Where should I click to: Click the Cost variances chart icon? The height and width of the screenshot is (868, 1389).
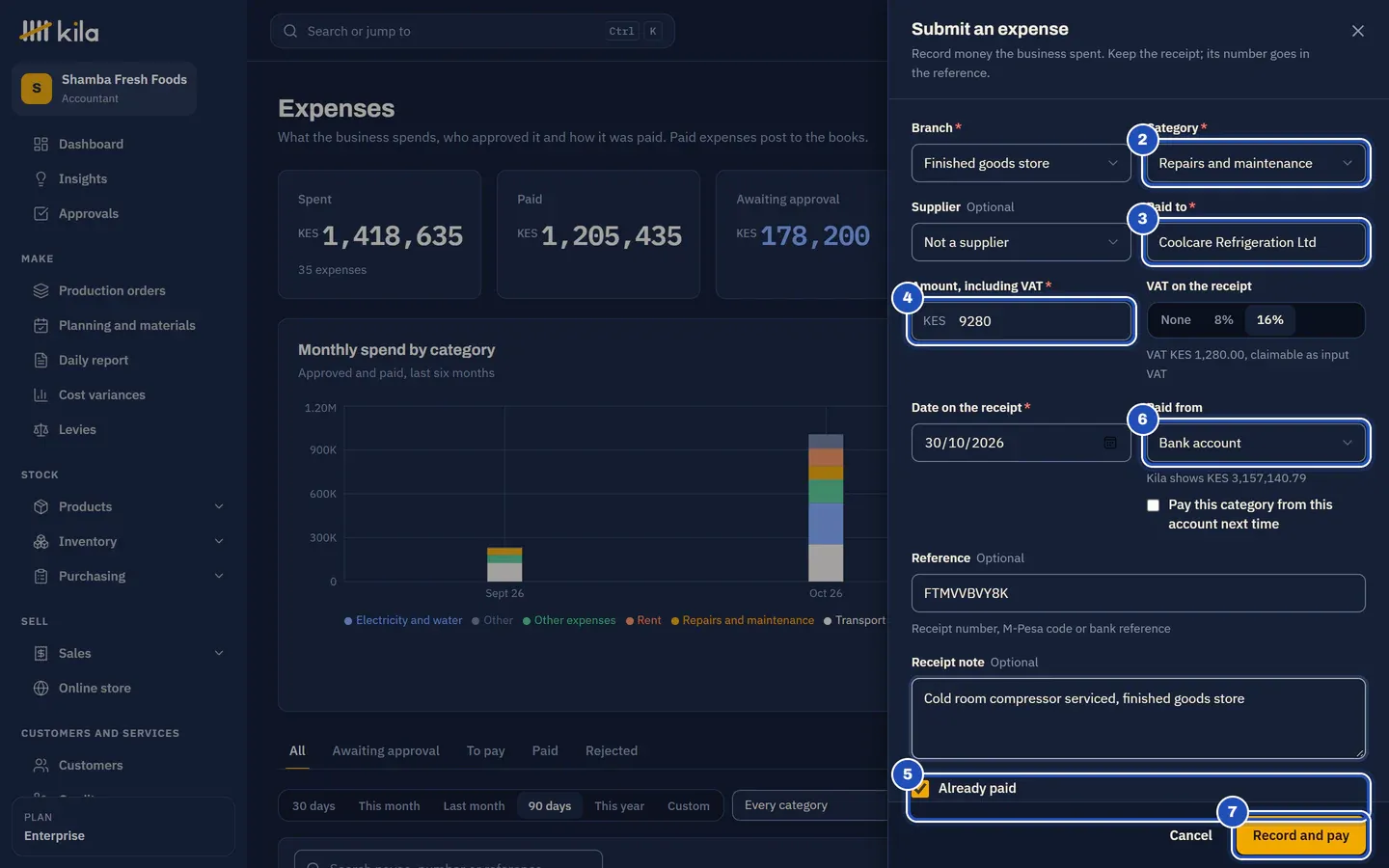(x=41, y=394)
